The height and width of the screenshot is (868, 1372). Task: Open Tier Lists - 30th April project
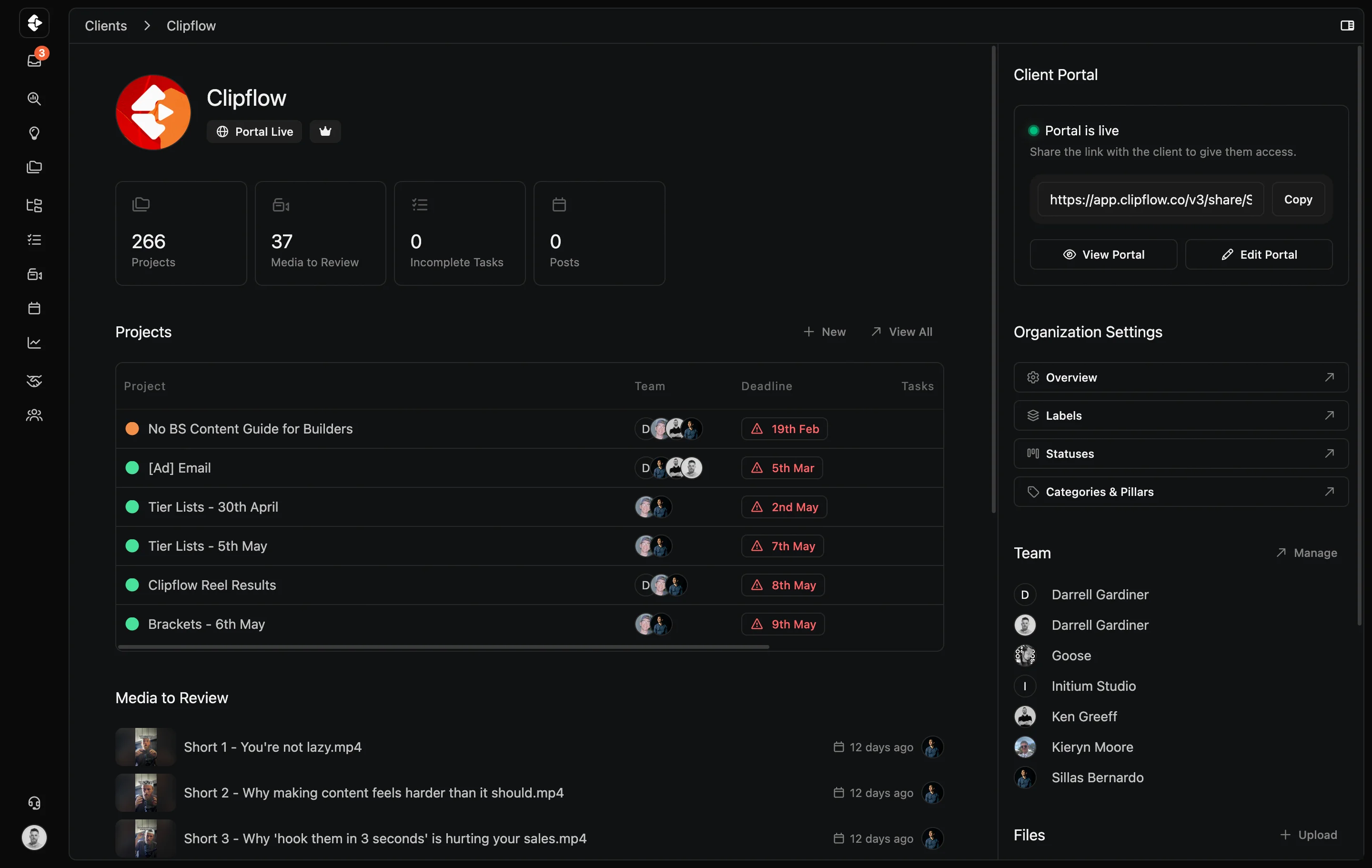(529, 507)
